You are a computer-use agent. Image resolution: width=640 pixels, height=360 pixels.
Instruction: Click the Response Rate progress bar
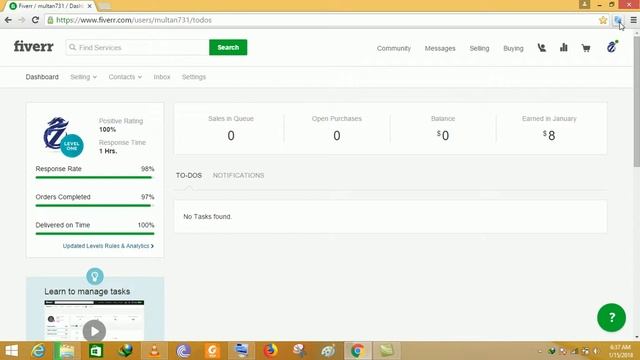pyautogui.click(x=95, y=178)
